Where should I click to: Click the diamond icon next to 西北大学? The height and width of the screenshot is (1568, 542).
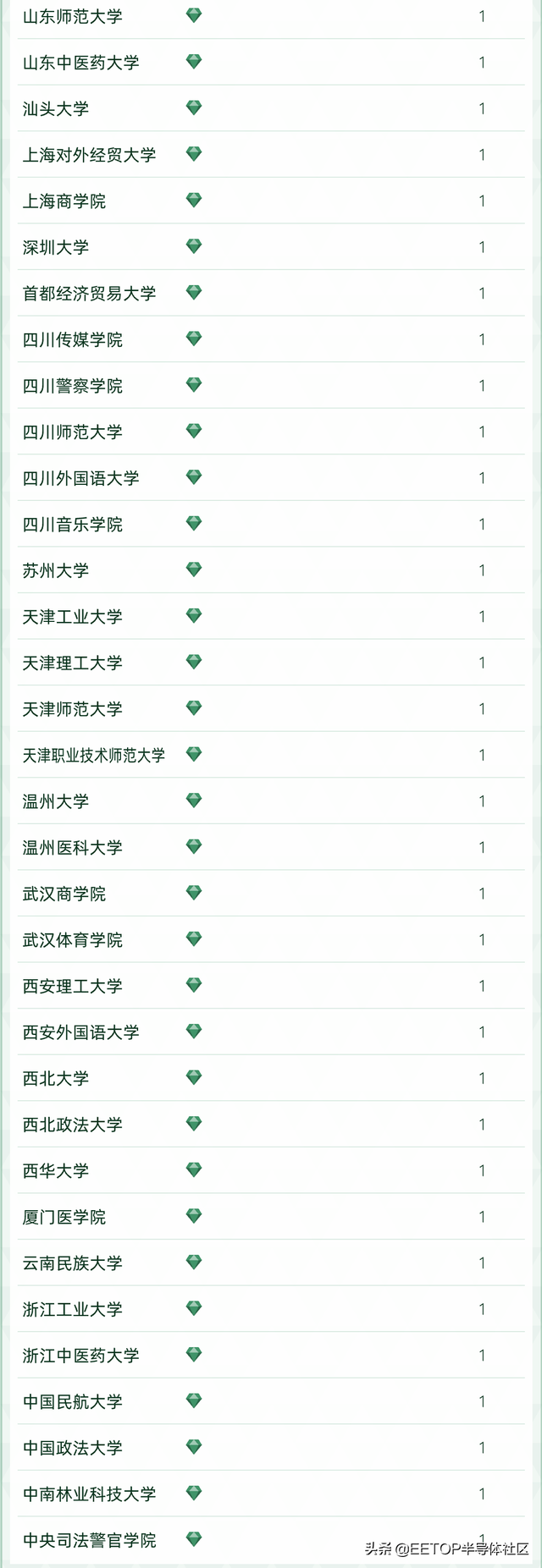click(x=194, y=1077)
